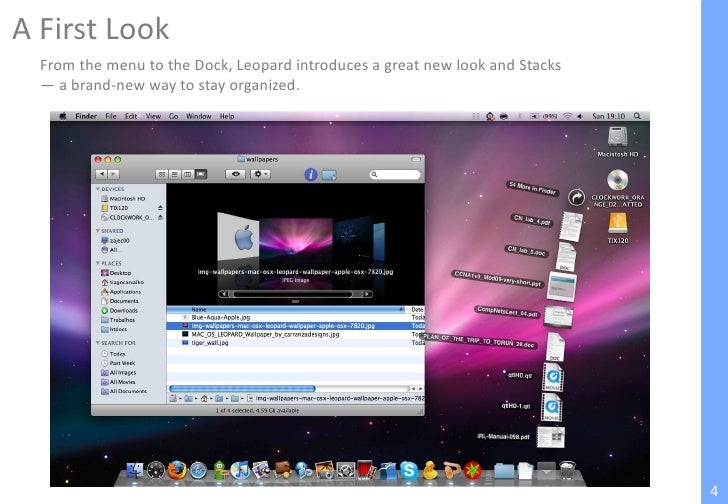Eject the TIX120 device in sidebar

point(160,207)
